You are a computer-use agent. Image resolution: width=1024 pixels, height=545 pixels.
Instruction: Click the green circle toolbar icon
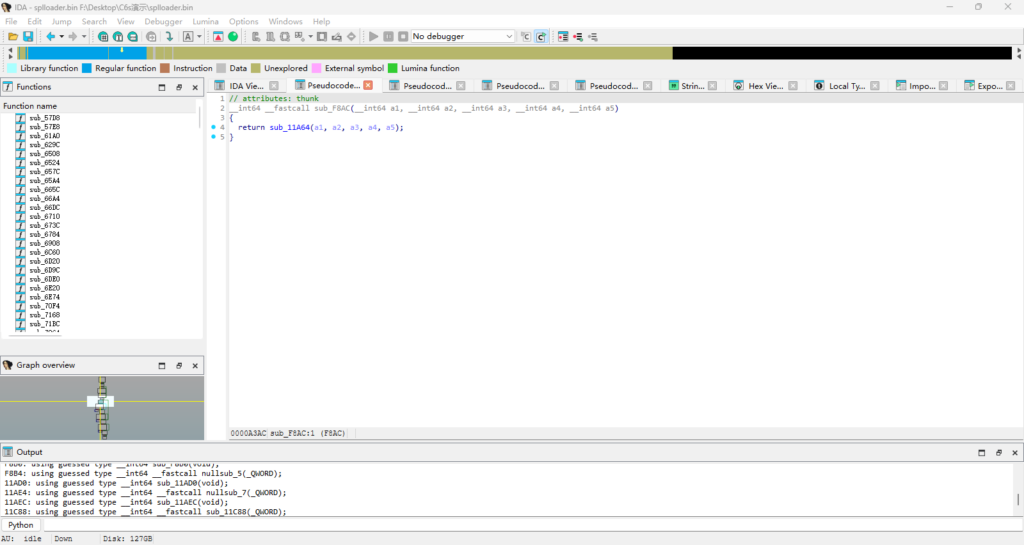click(233, 37)
